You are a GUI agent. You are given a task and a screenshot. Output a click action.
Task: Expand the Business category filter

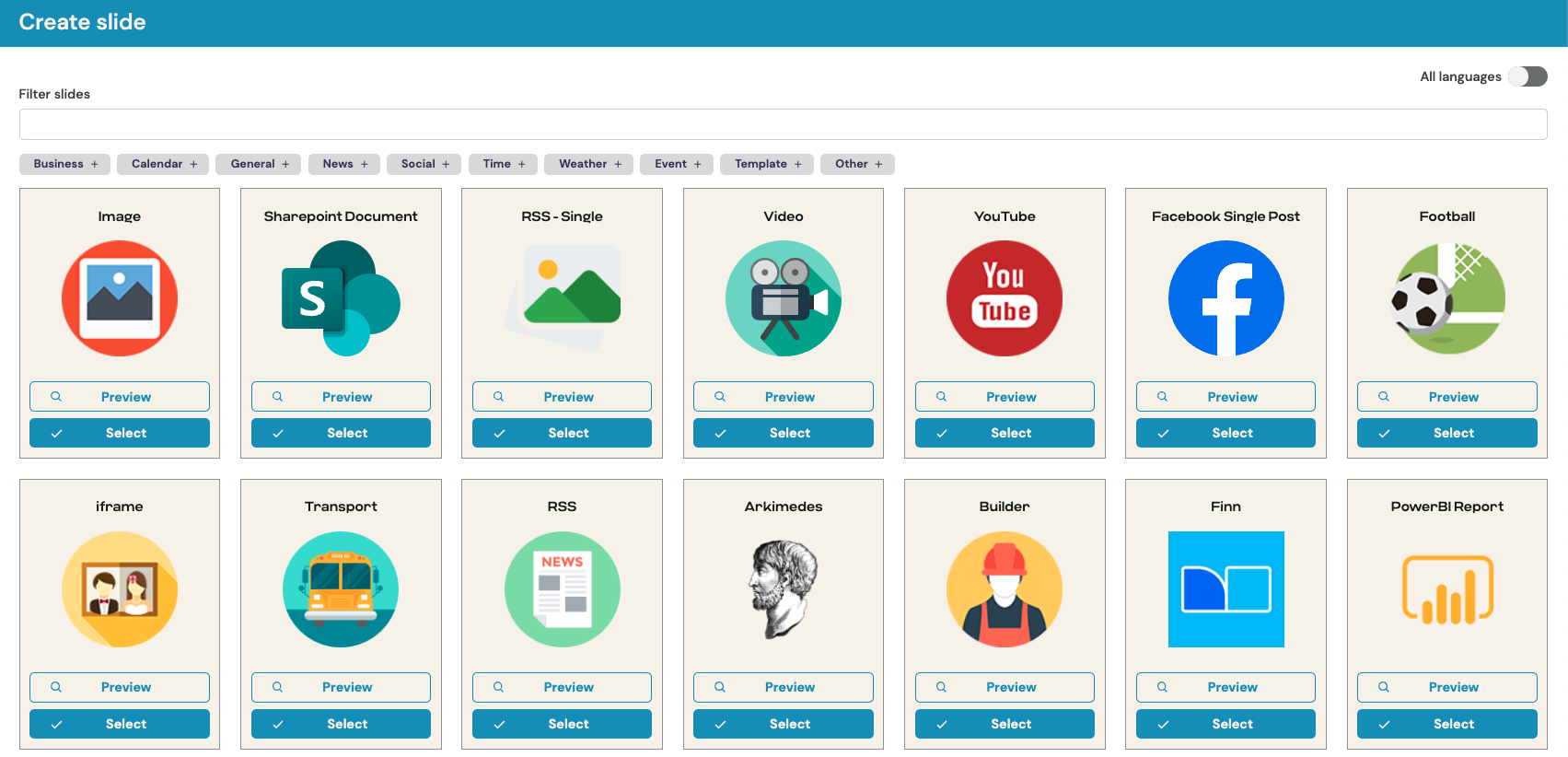(64, 164)
